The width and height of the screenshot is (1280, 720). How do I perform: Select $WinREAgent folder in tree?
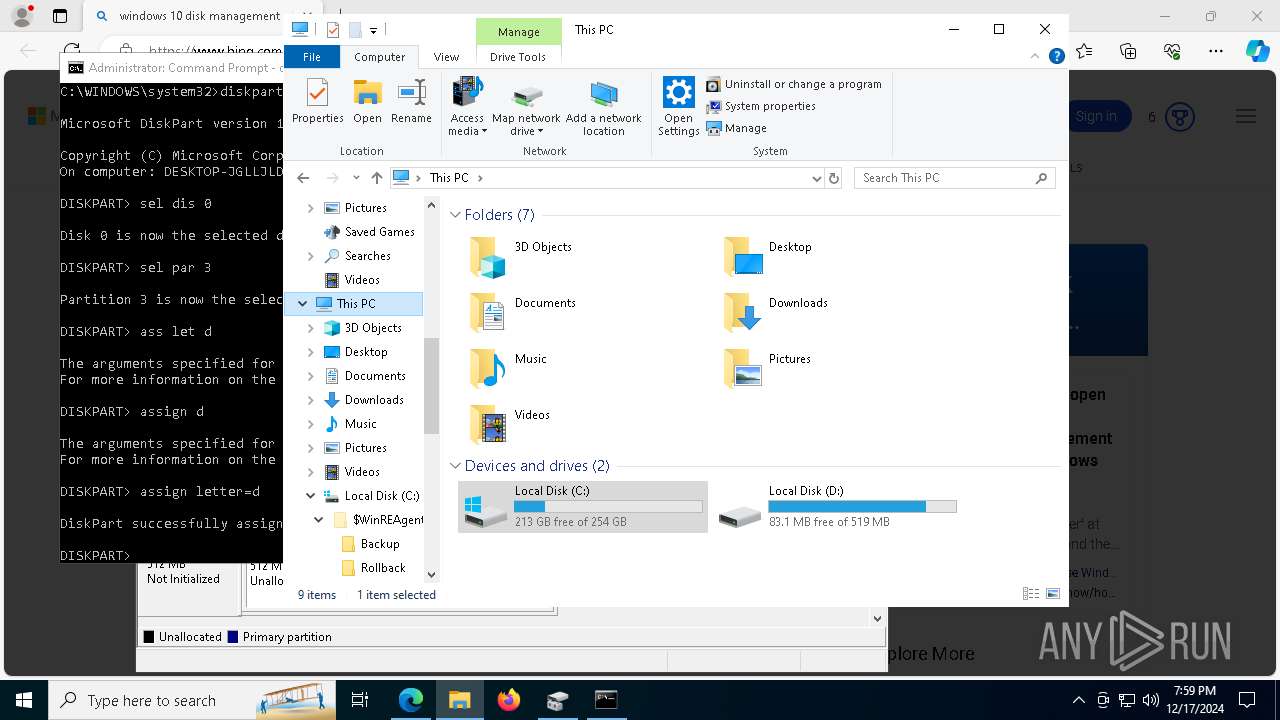click(379, 520)
